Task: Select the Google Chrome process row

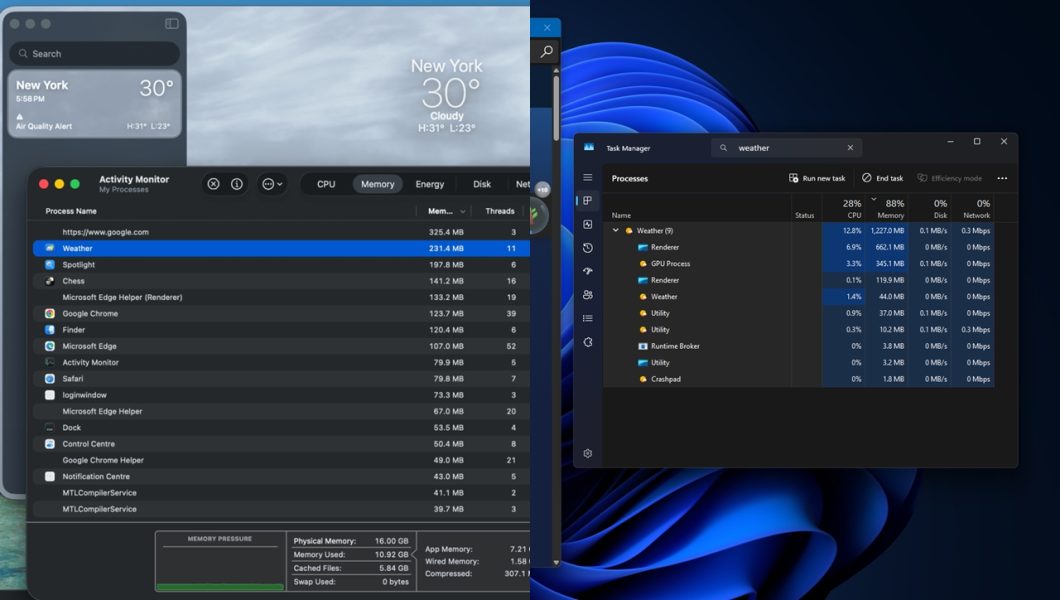Action: pos(281,314)
